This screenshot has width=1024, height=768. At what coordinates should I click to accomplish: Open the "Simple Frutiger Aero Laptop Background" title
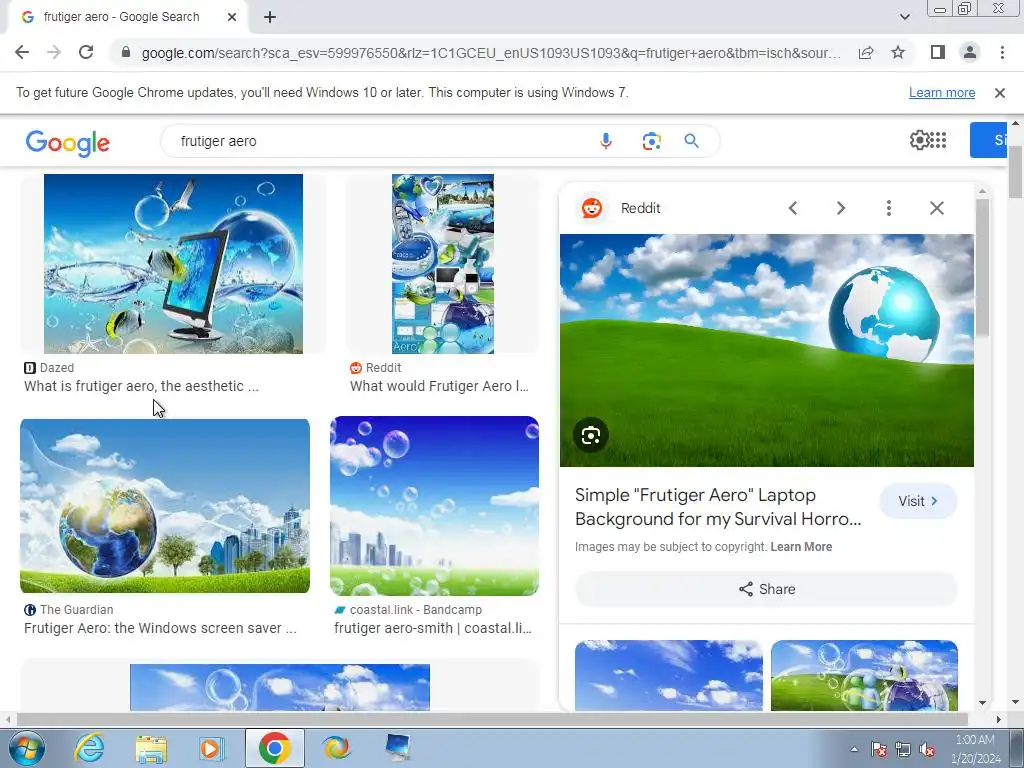(x=718, y=507)
